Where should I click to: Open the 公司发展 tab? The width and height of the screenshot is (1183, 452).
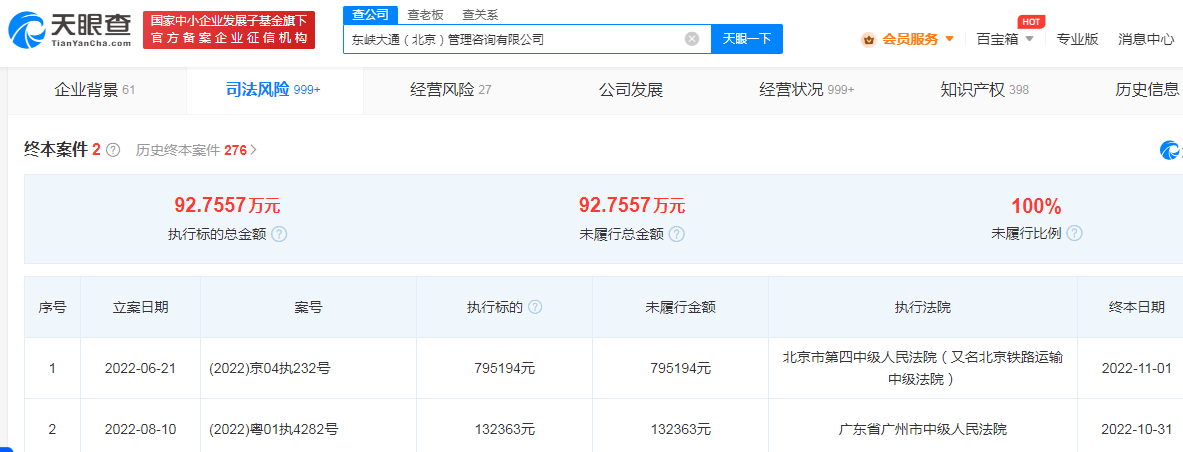(x=631, y=91)
